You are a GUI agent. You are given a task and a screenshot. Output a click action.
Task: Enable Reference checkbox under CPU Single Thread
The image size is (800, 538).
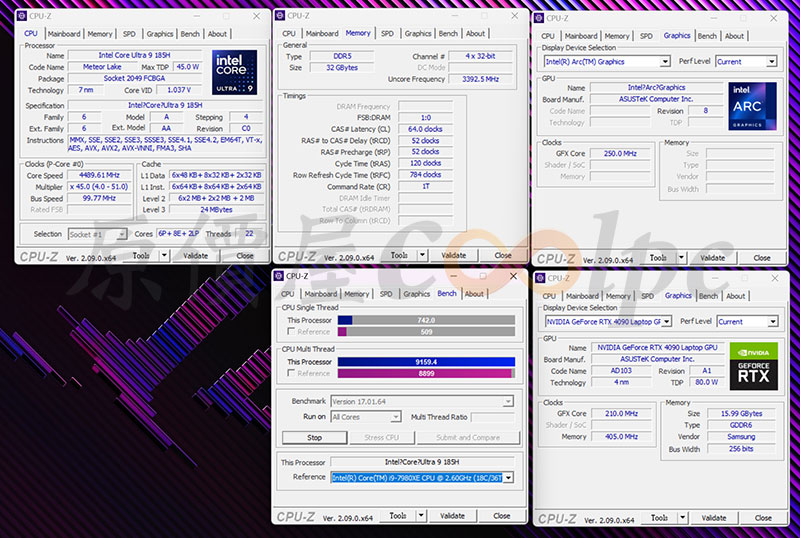(291, 332)
